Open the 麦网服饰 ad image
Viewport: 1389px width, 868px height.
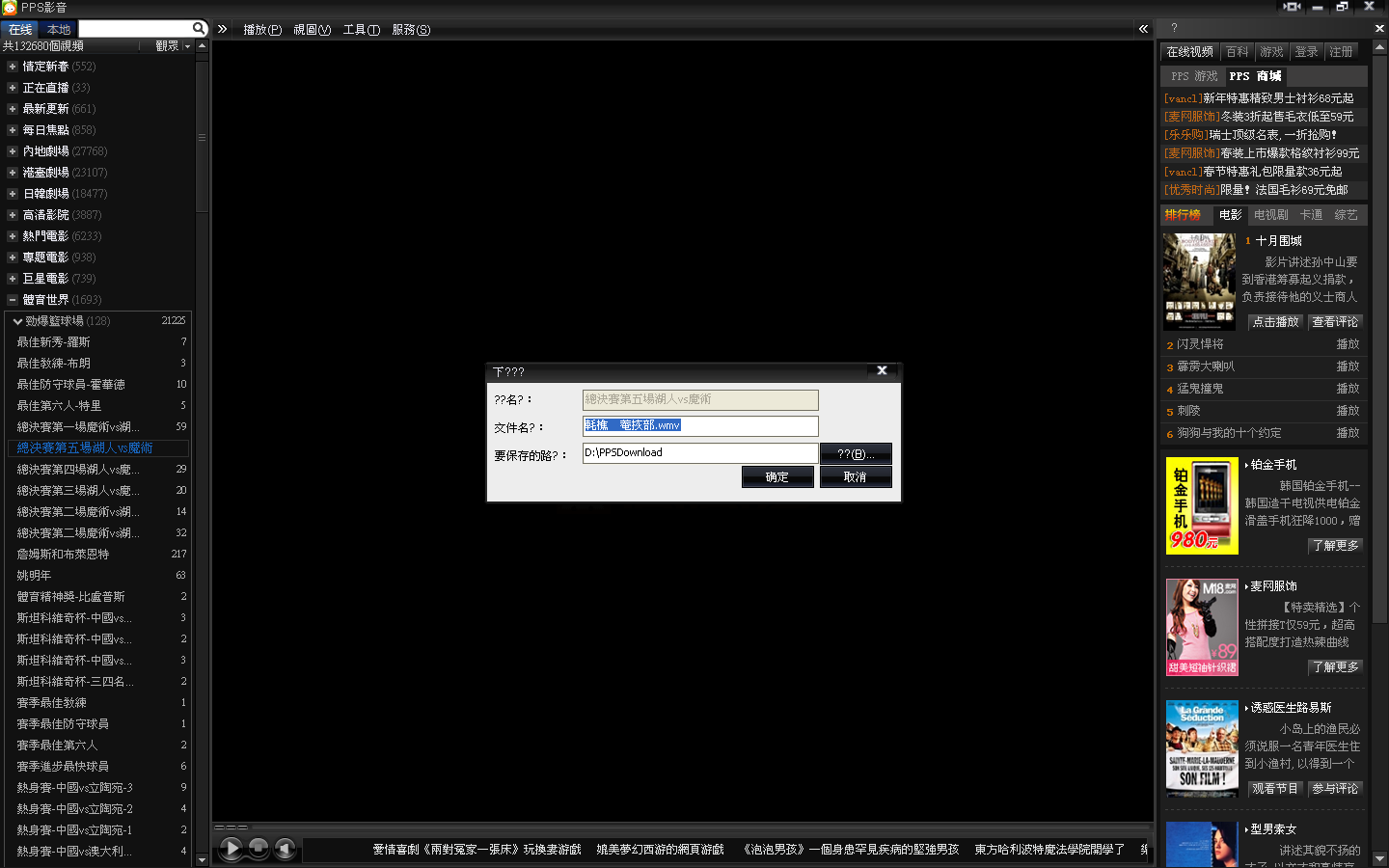click(x=1202, y=627)
